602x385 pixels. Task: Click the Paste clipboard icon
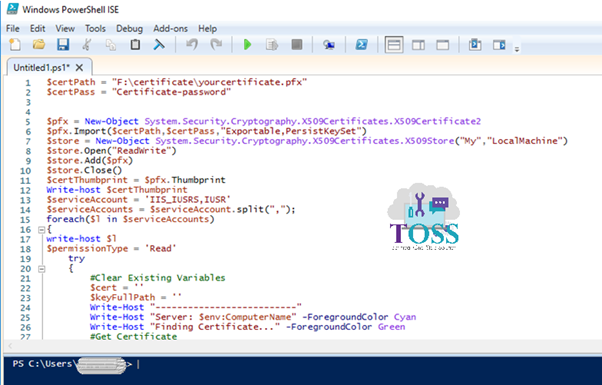point(135,45)
